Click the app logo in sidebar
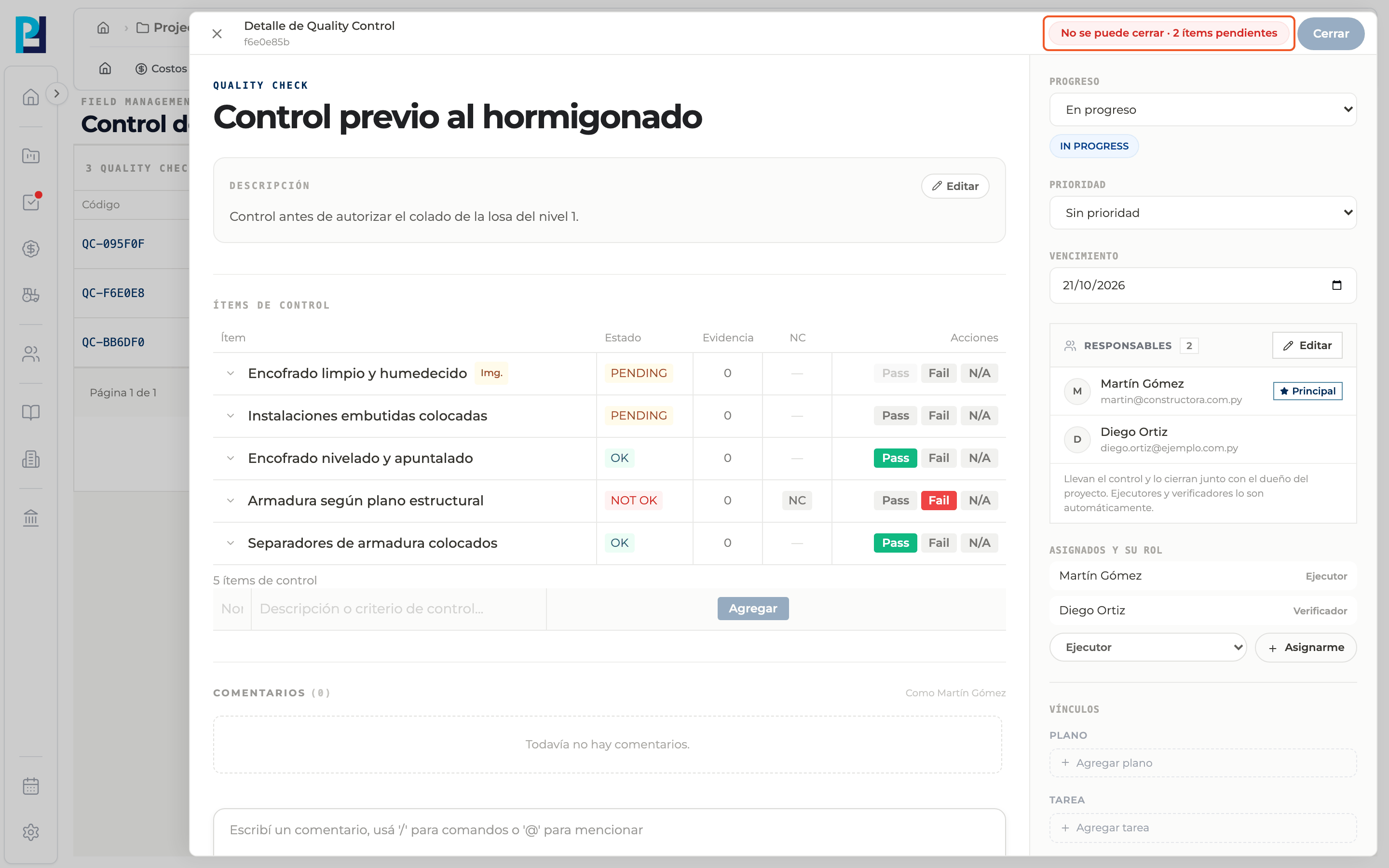The image size is (1389, 868). pyautogui.click(x=31, y=34)
